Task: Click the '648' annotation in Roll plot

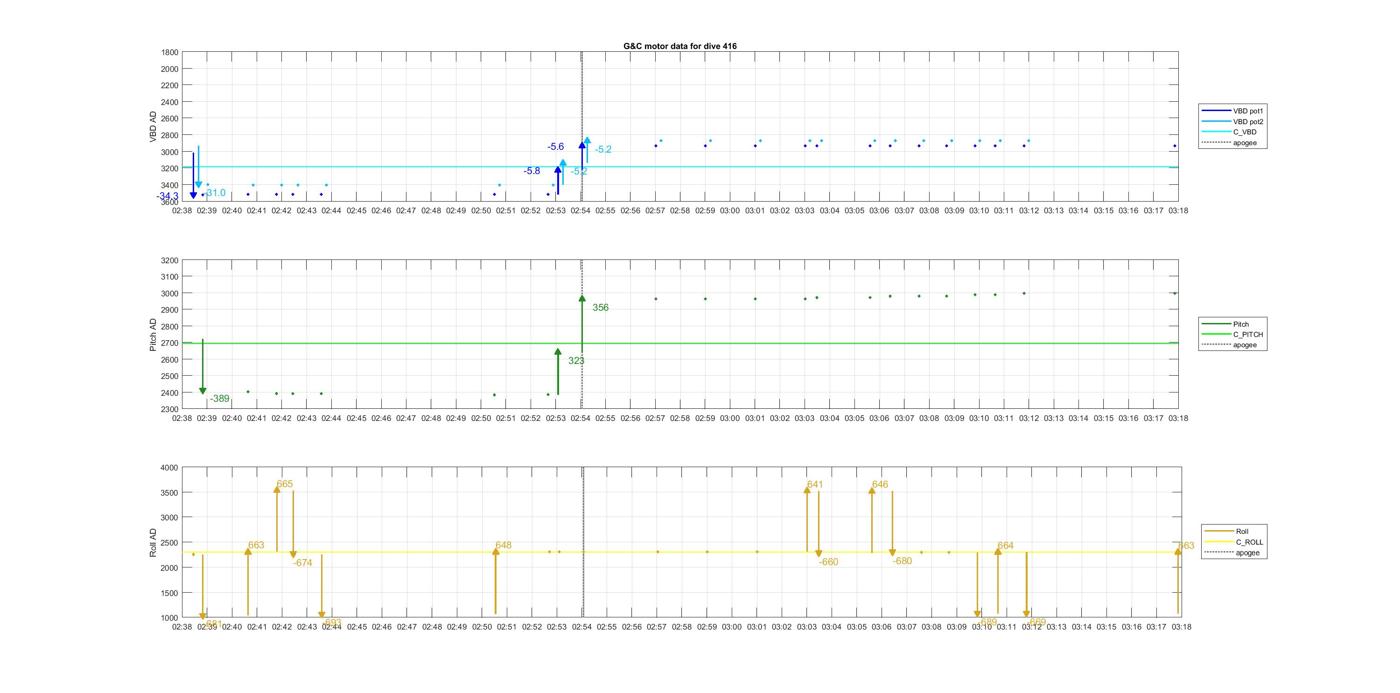Action: pyautogui.click(x=503, y=546)
